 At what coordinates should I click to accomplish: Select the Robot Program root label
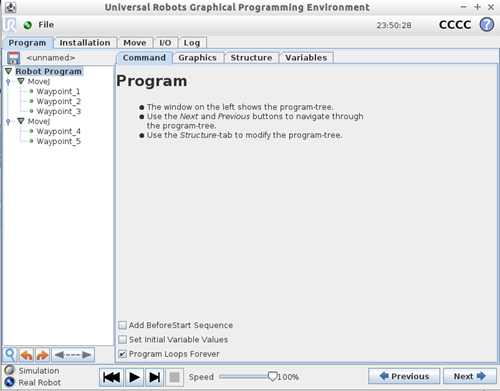click(x=49, y=71)
